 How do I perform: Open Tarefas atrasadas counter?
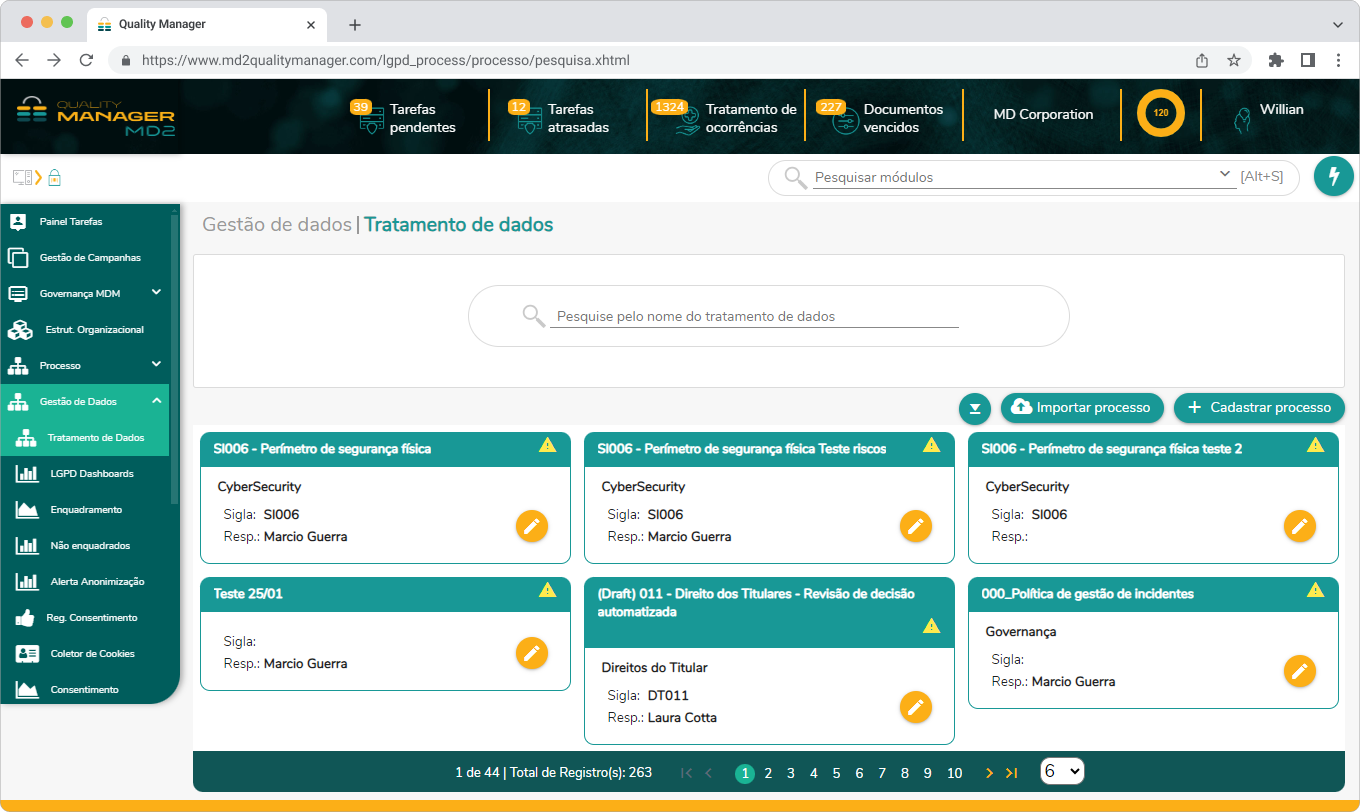(x=564, y=118)
